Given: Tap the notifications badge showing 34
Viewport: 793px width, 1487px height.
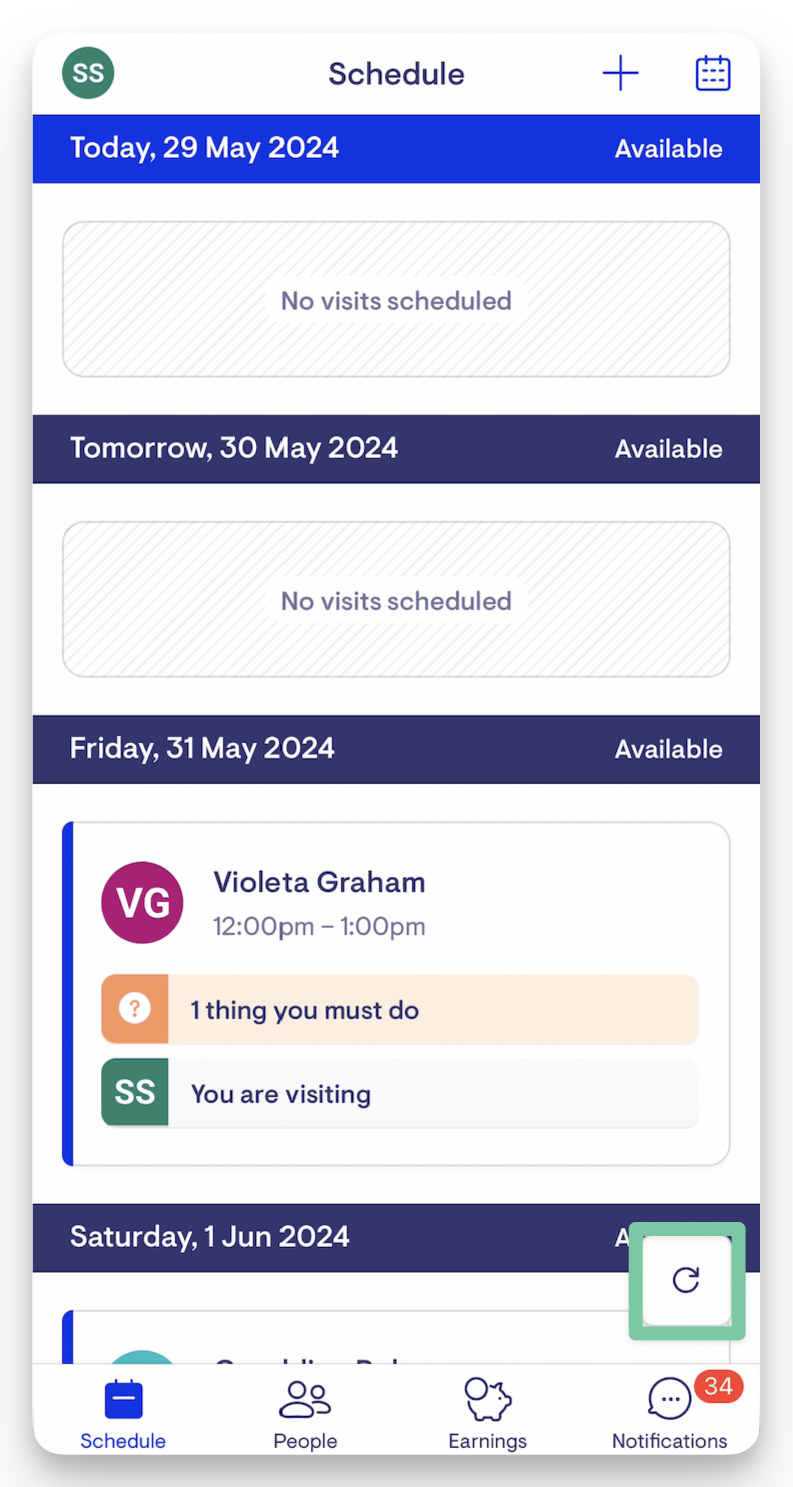Looking at the screenshot, I should pyautogui.click(x=718, y=1387).
